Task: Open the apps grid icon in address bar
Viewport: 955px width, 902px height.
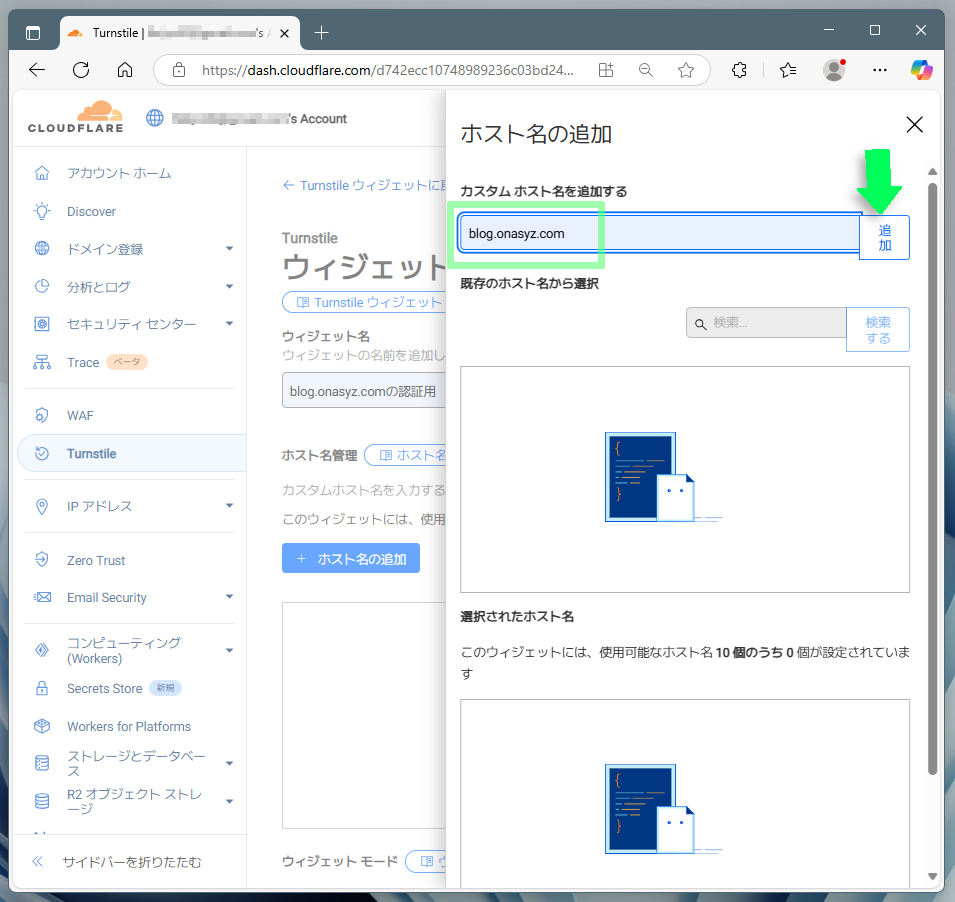Action: (606, 70)
